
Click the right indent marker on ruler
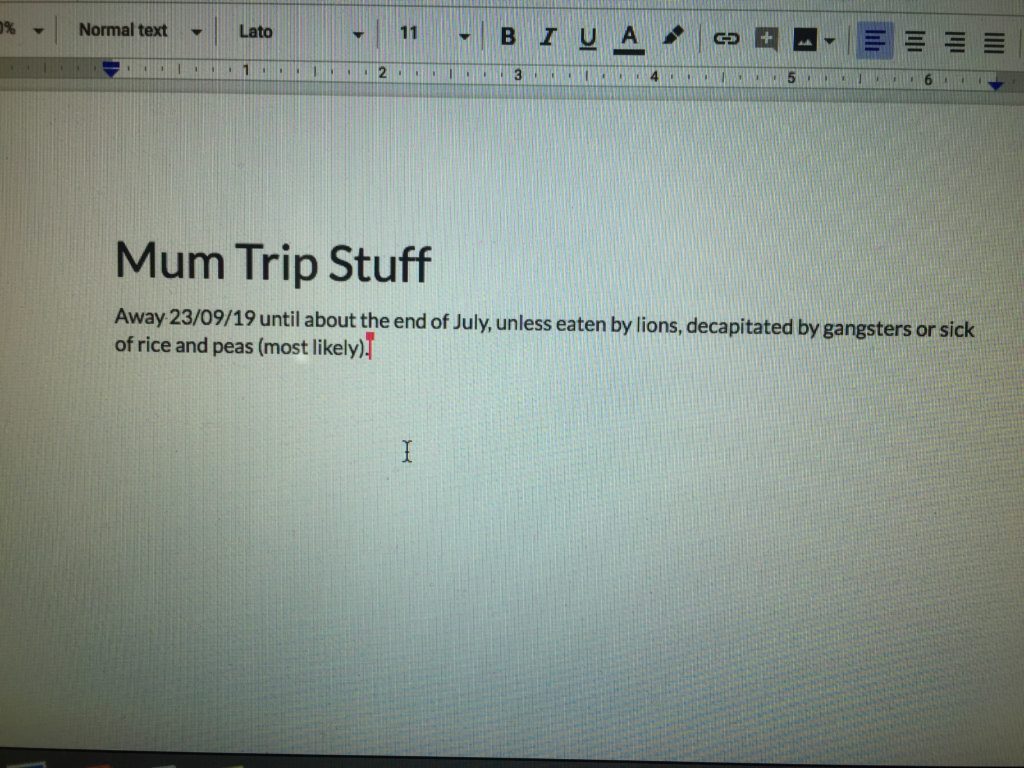click(995, 86)
